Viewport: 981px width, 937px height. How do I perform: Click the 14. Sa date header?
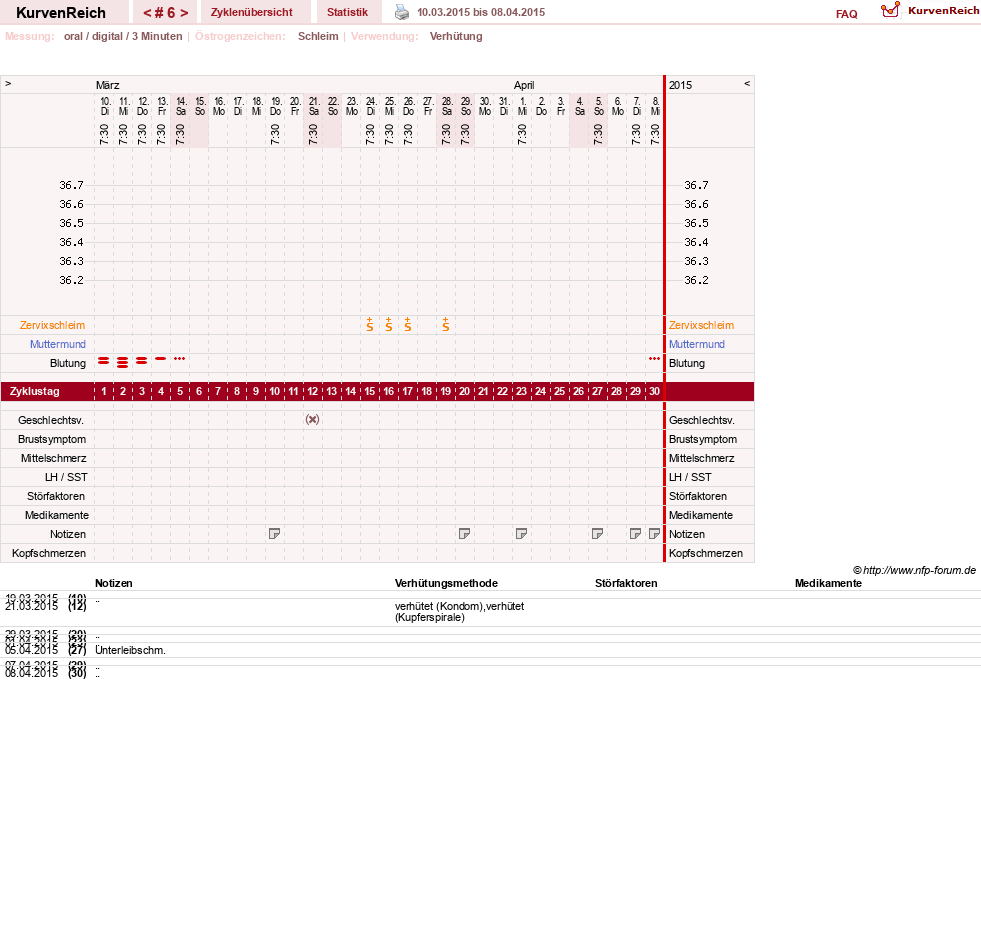(x=181, y=106)
